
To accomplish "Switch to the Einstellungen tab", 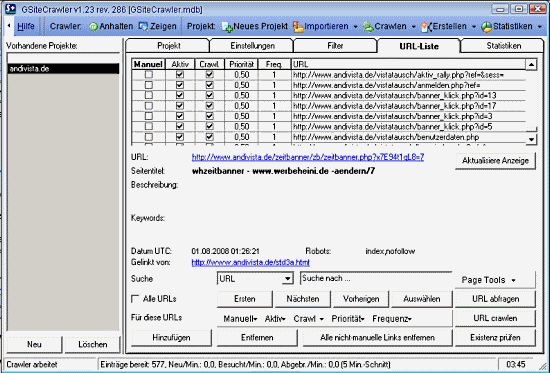I will 252,46.
